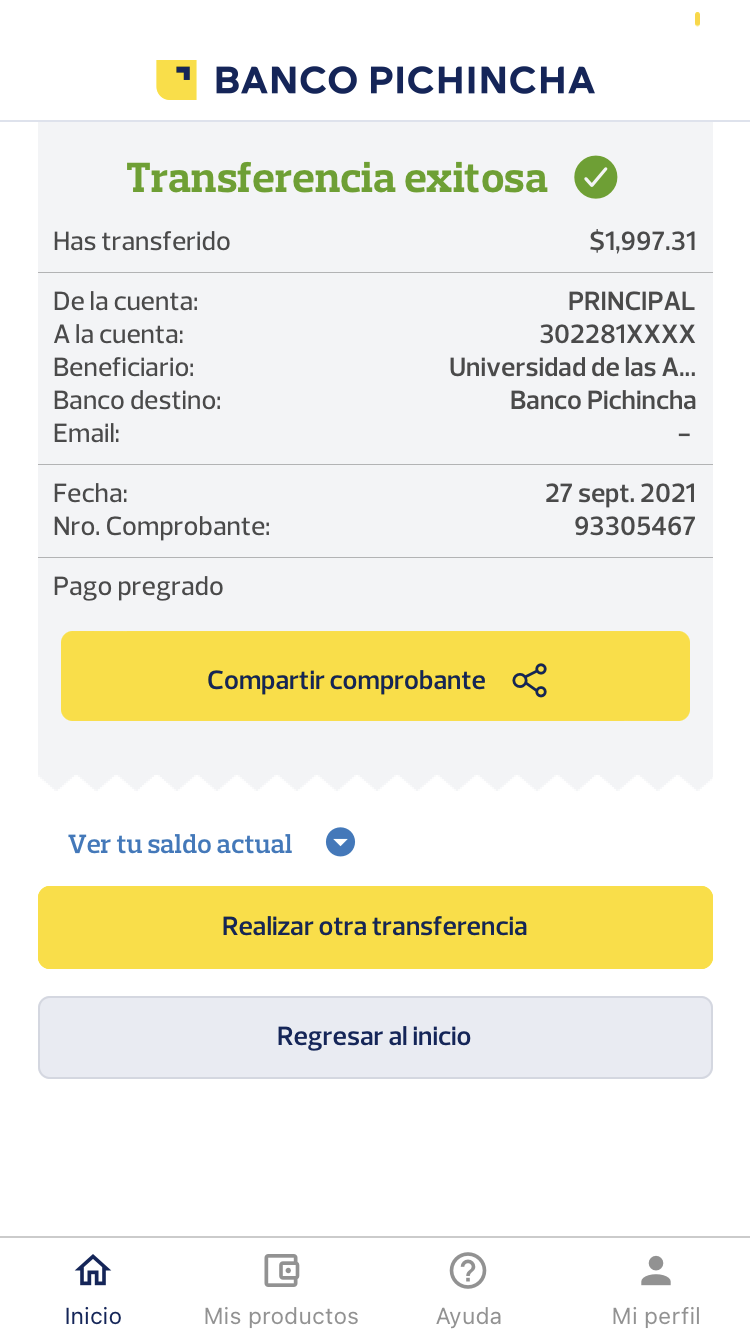Tap the BANCO PICHINCHA header title
This screenshot has width=750, height=1334.
[404, 80]
